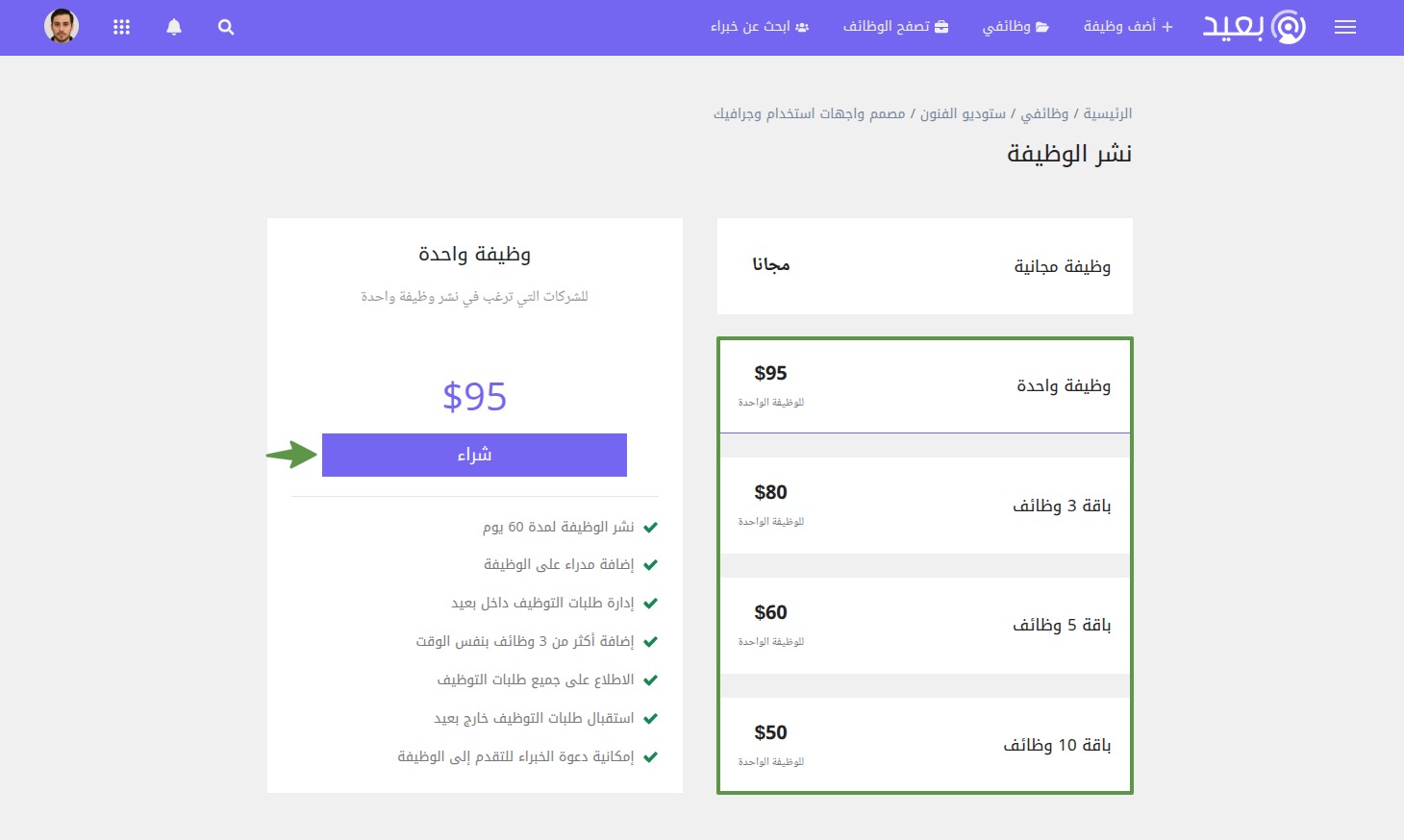Click the briefcase icon for تصفح الوظائف
This screenshot has width=1404, height=840.
[x=941, y=27]
